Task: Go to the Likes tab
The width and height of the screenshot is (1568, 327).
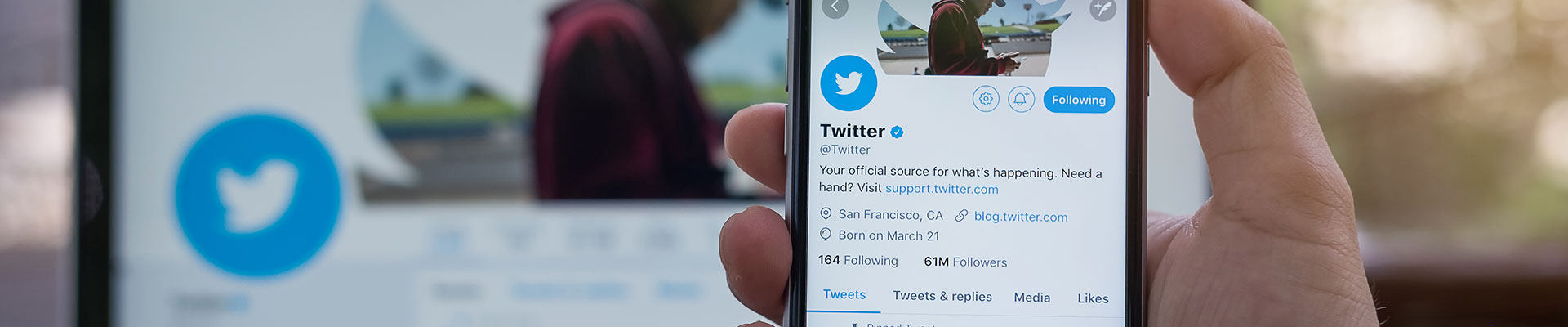Action: 1093,298
